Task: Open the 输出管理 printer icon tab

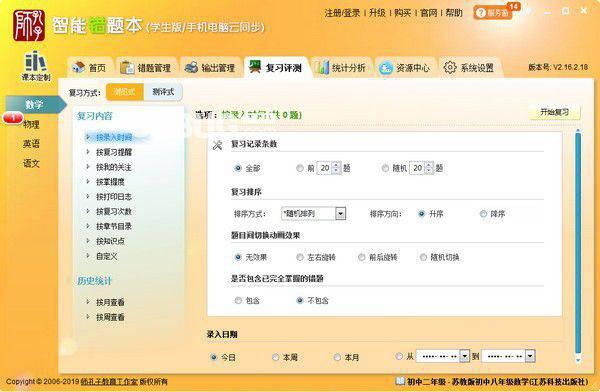Action: [x=210, y=68]
